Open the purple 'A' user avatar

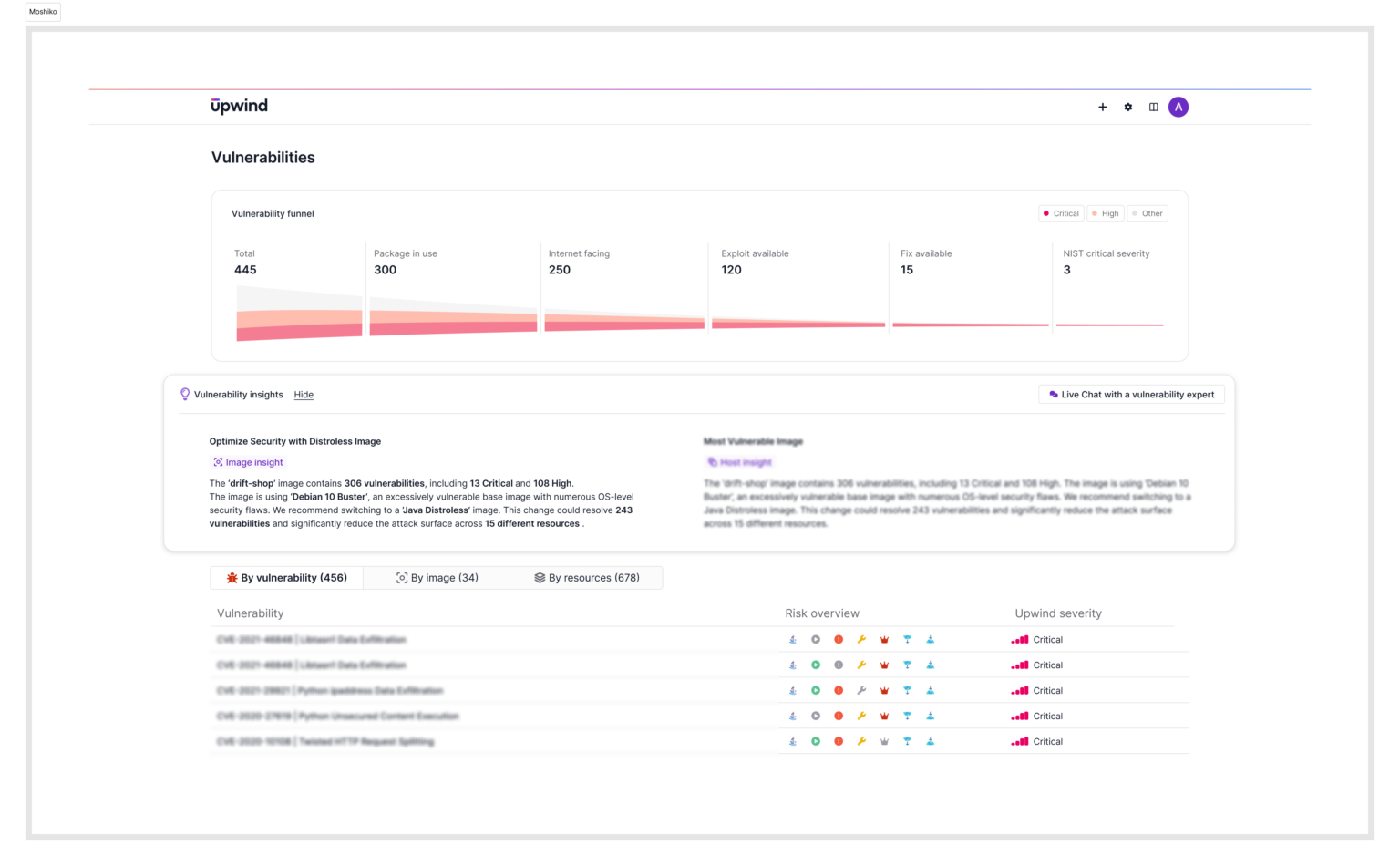1179,108
